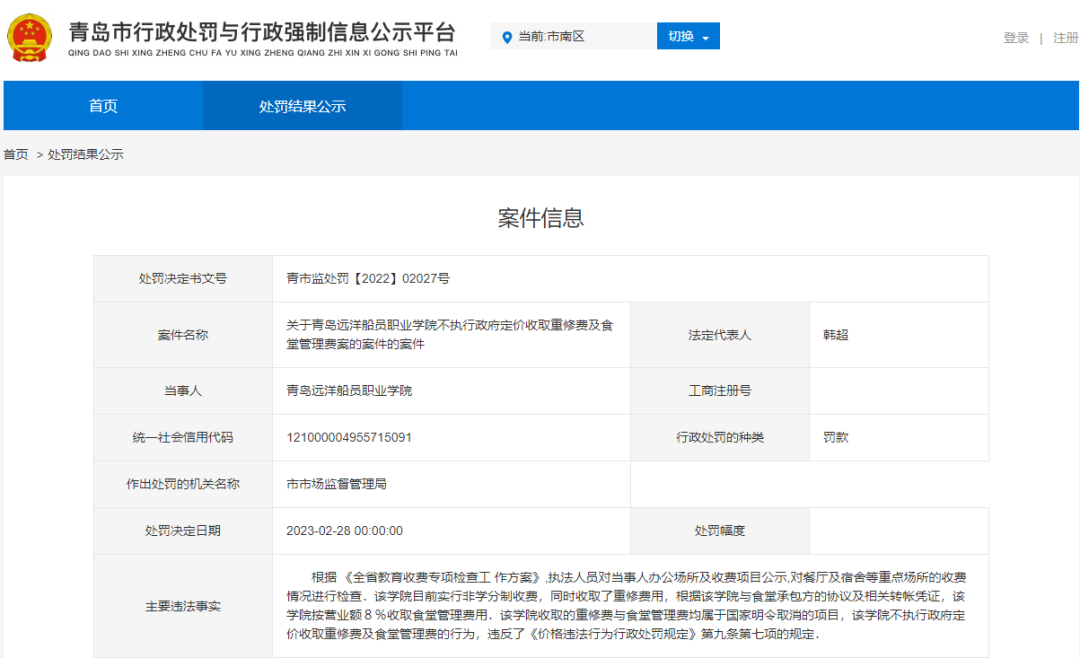Select the credit code 121000004955715091
The width and height of the screenshot is (1080, 658).
pyautogui.click(x=349, y=438)
